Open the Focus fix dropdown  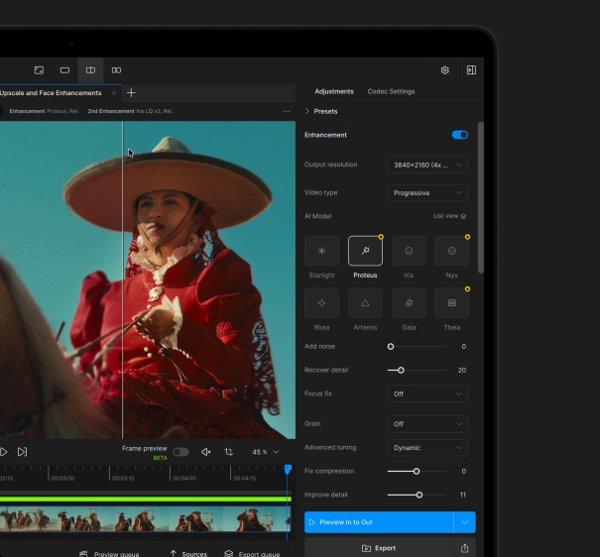click(x=427, y=394)
